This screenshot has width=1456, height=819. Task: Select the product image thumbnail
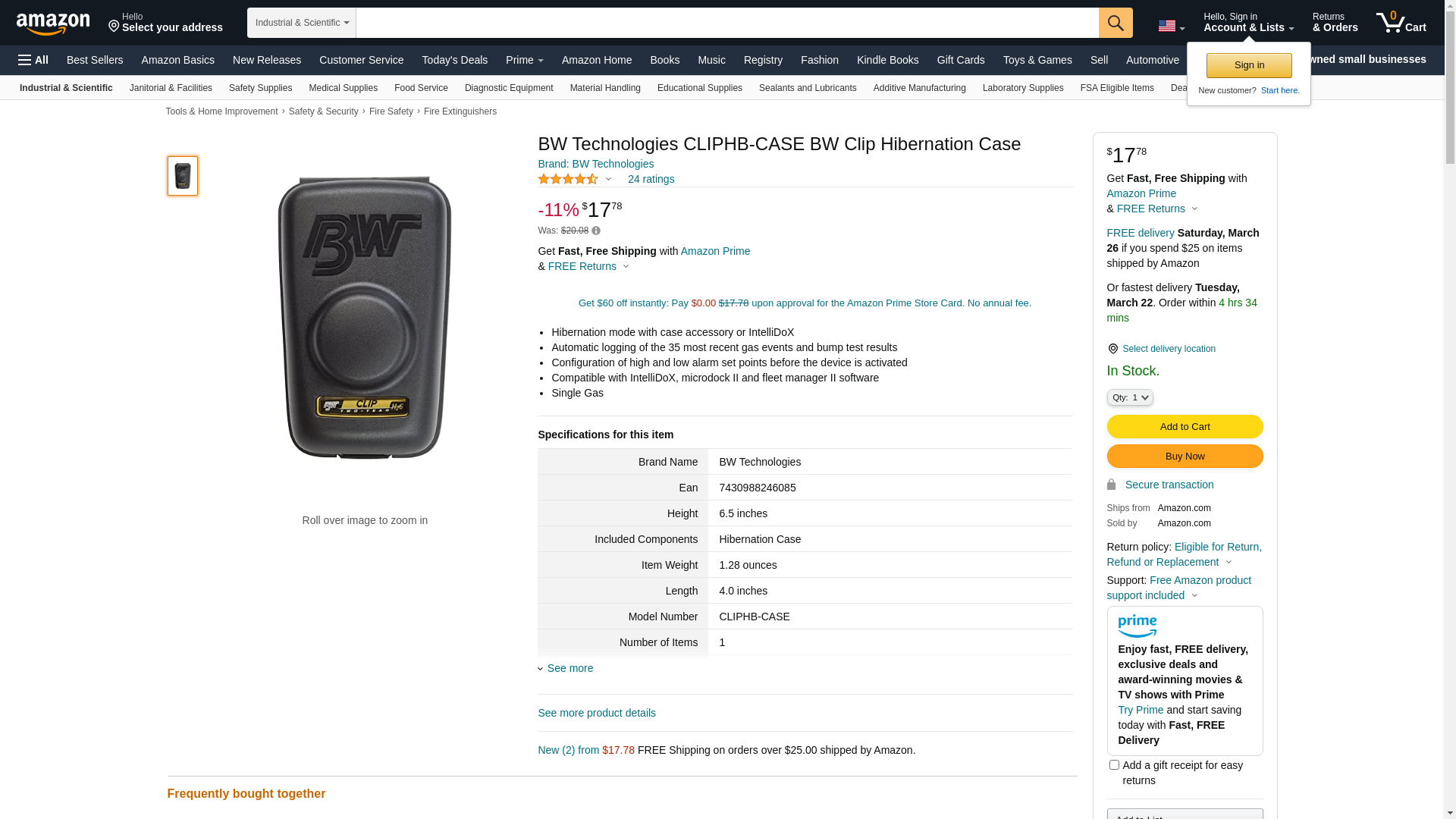(x=183, y=176)
